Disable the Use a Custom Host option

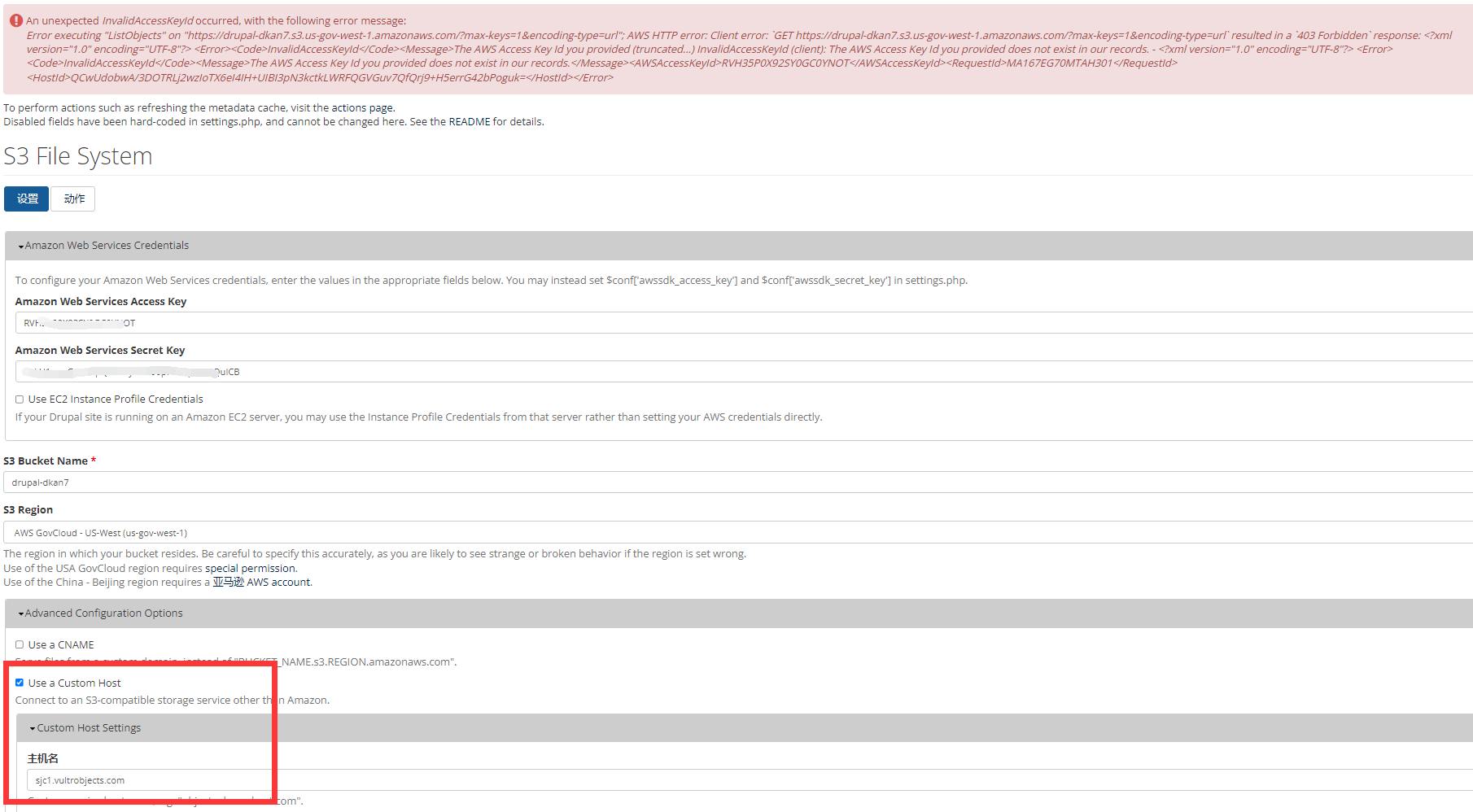[20, 682]
